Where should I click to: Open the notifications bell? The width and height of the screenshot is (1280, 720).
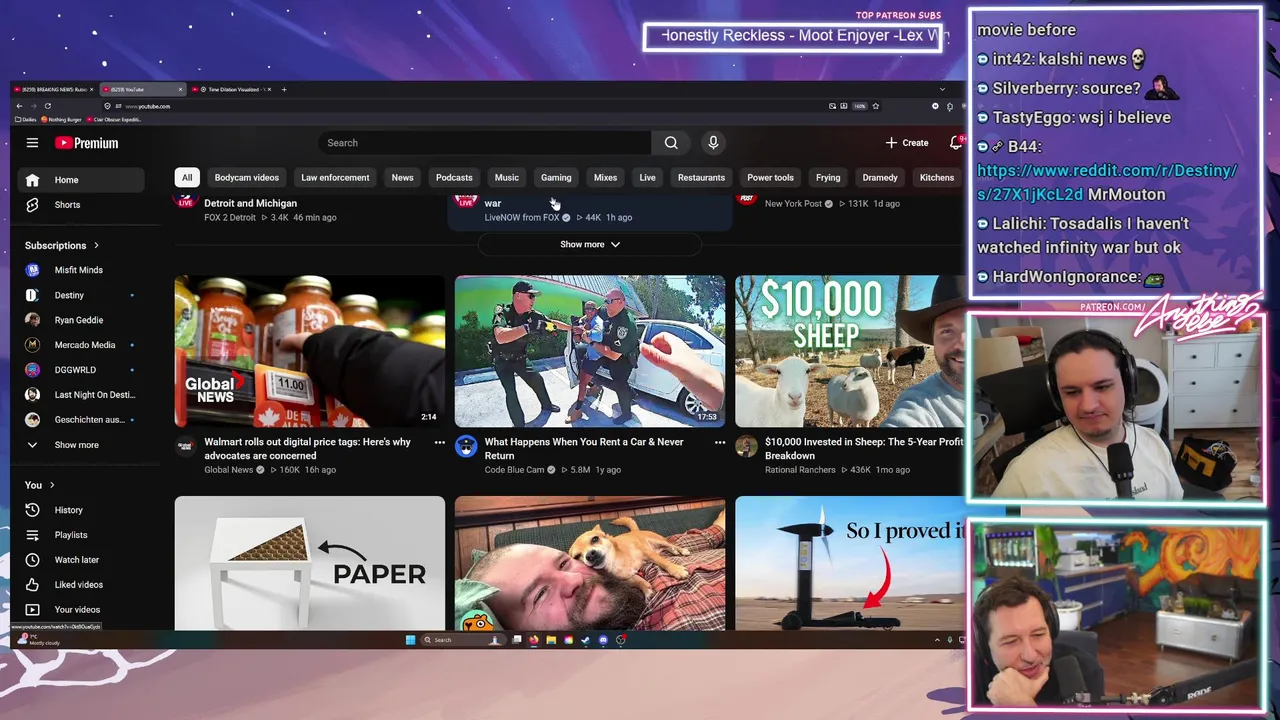(x=956, y=143)
